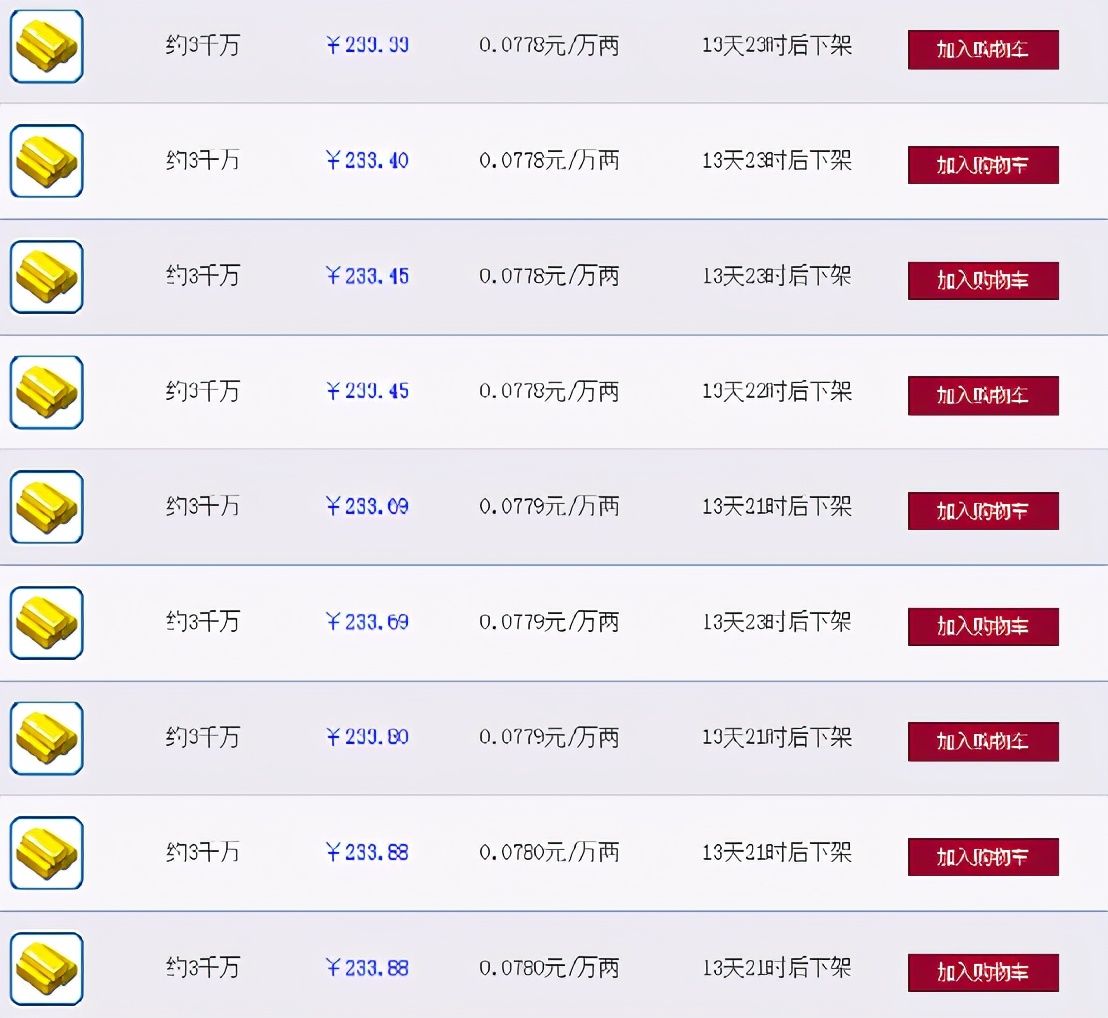
Task: Add the ¥233.09 gold listing to cart
Action: point(982,511)
